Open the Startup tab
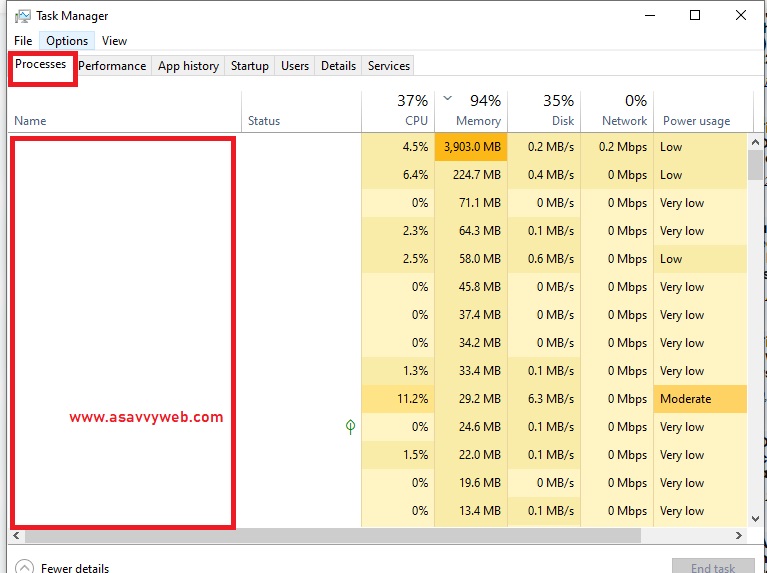 point(249,66)
